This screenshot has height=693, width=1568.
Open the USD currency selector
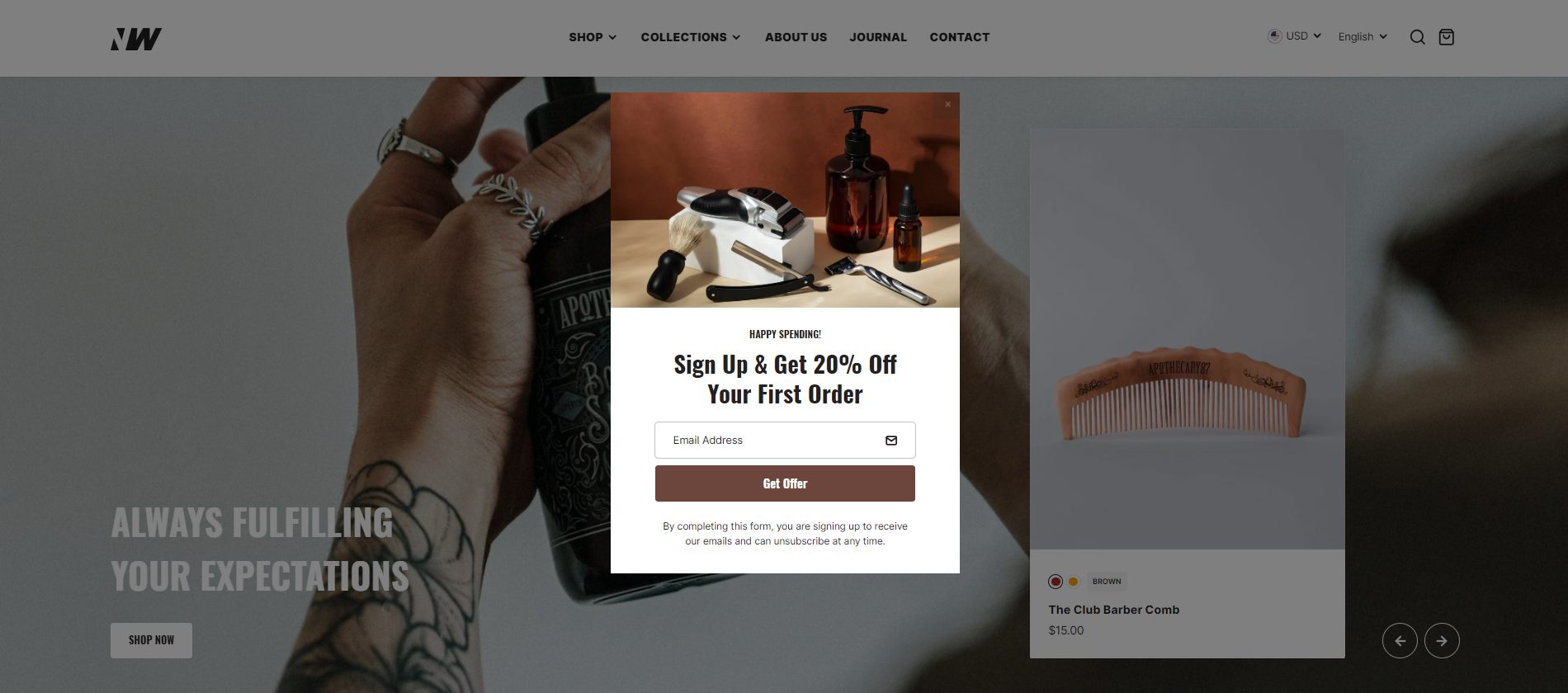1295,36
